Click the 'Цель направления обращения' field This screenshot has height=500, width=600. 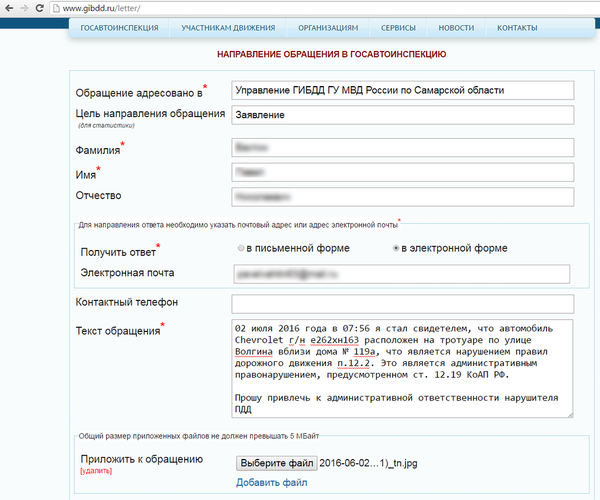click(x=403, y=115)
